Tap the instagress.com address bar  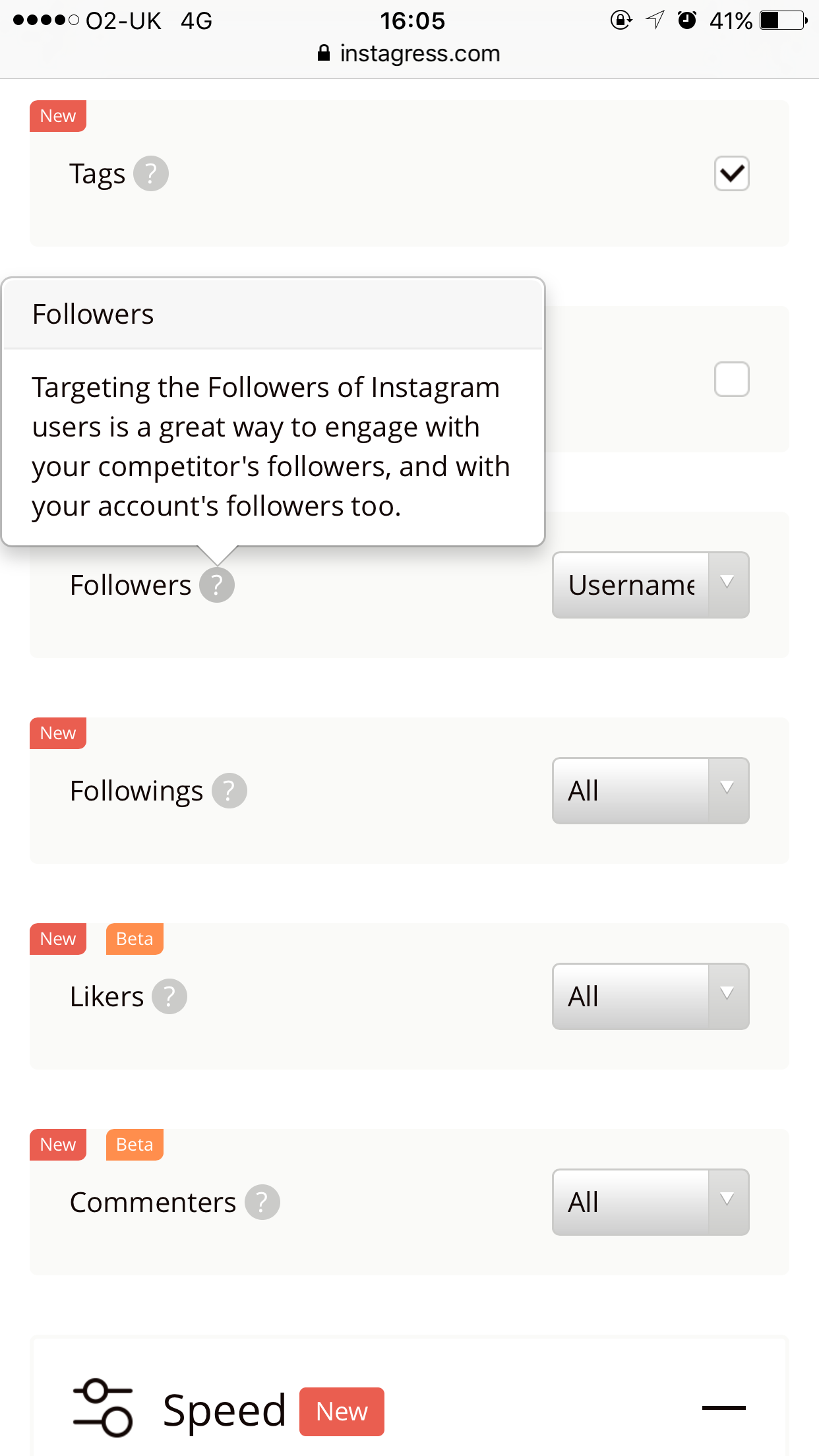(409, 53)
